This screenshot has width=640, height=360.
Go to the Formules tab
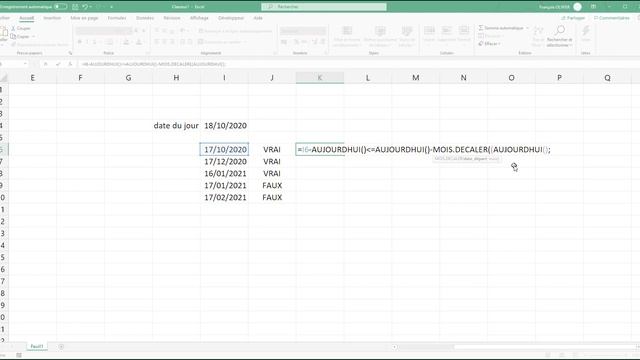(x=117, y=18)
